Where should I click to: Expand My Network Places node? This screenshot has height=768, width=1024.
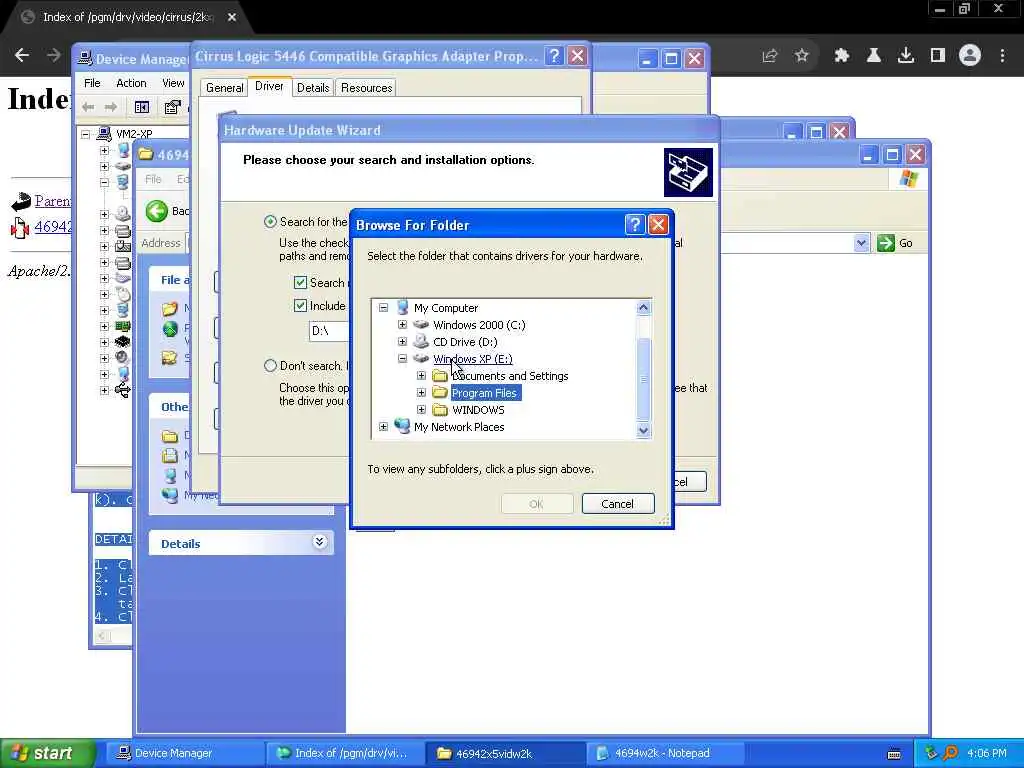pyautogui.click(x=383, y=426)
